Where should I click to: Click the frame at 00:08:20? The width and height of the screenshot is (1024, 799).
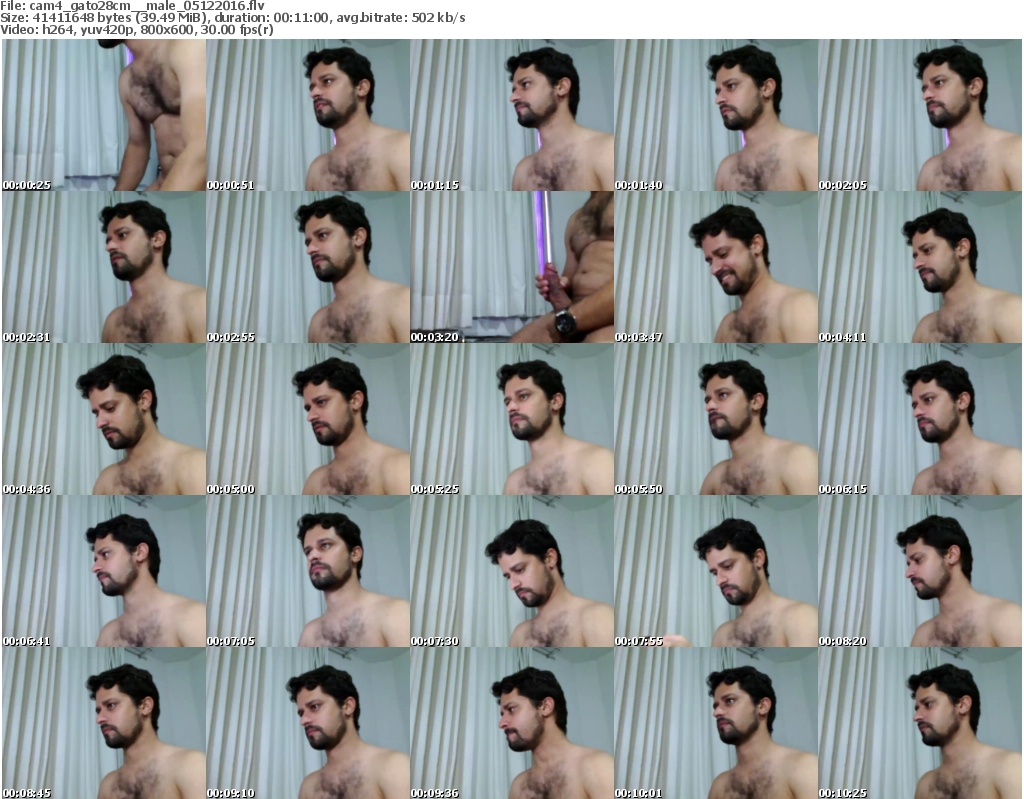919,571
